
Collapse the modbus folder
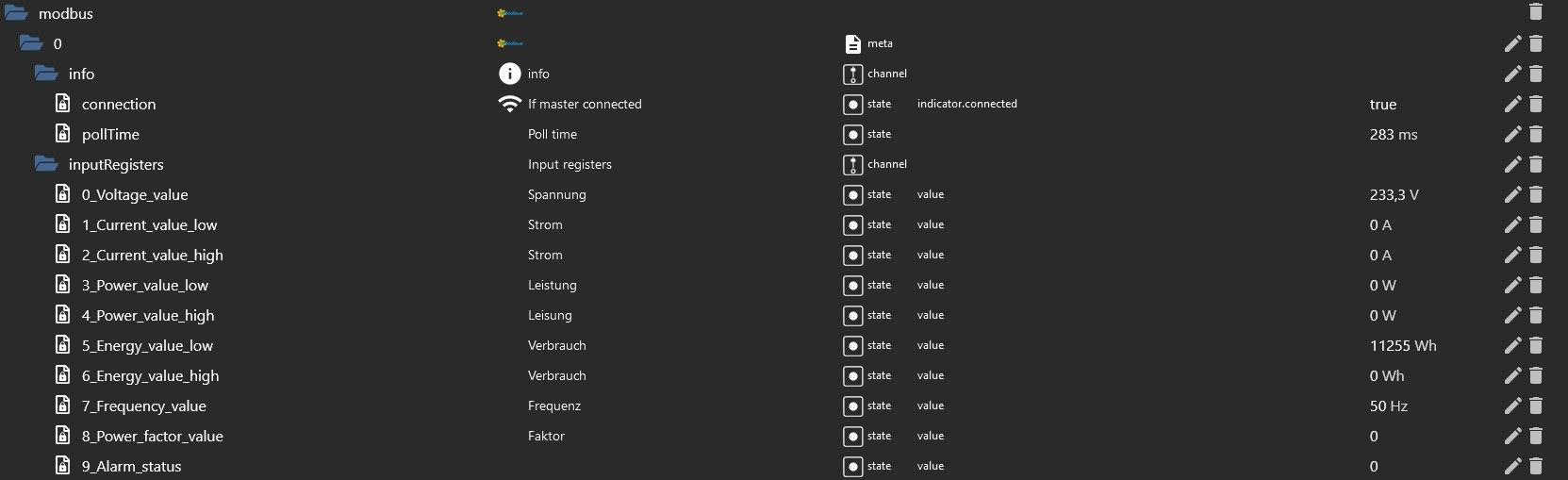coord(16,13)
